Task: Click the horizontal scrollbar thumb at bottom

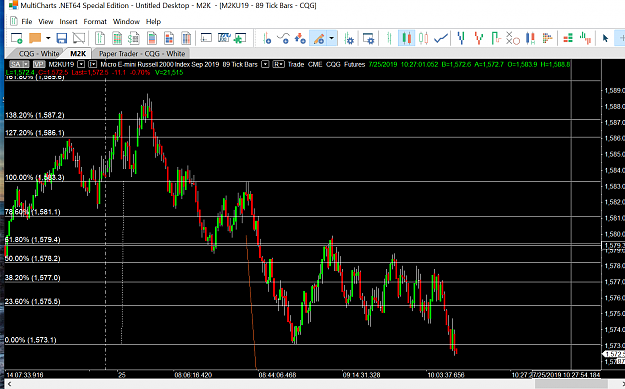Action: (571, 384)
